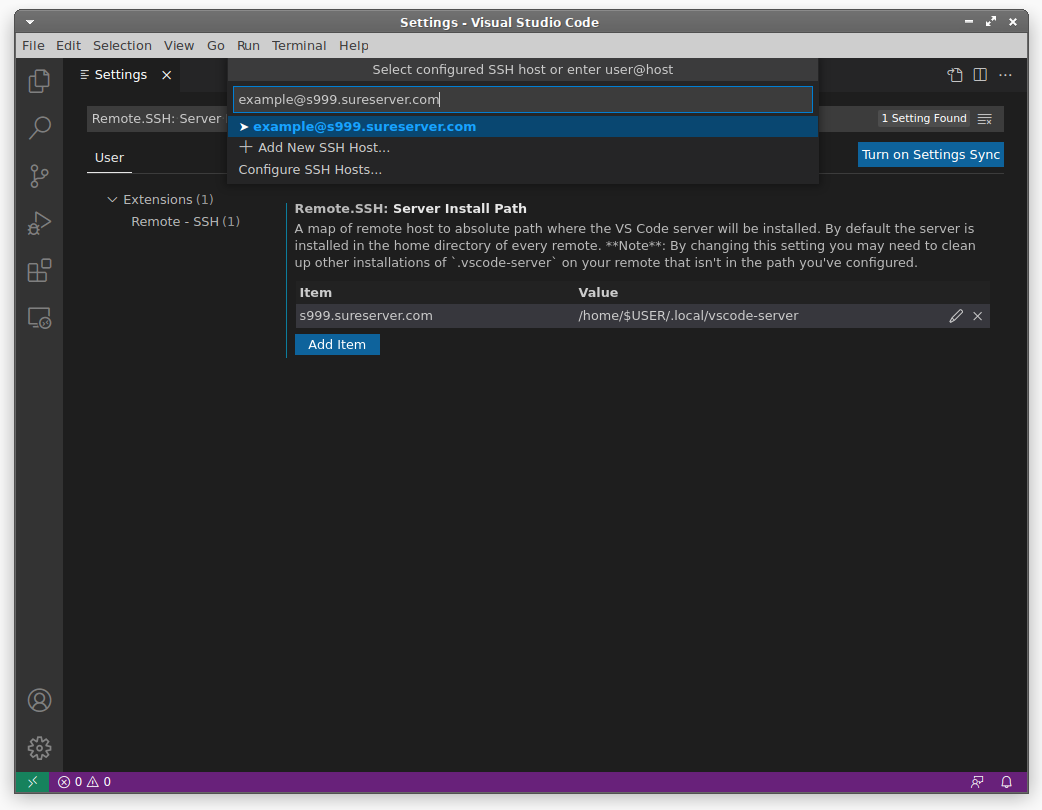
Task: Open the Run menu
Action: click(248, 46)
